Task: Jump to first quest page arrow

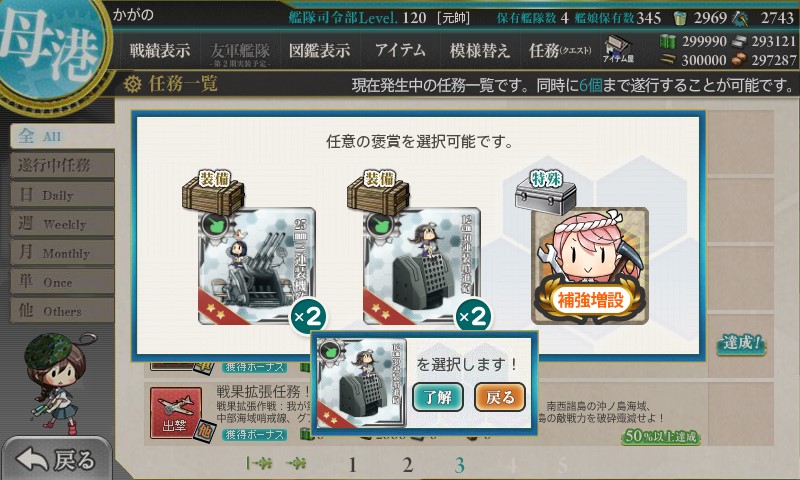Action: tap(259, 463)
